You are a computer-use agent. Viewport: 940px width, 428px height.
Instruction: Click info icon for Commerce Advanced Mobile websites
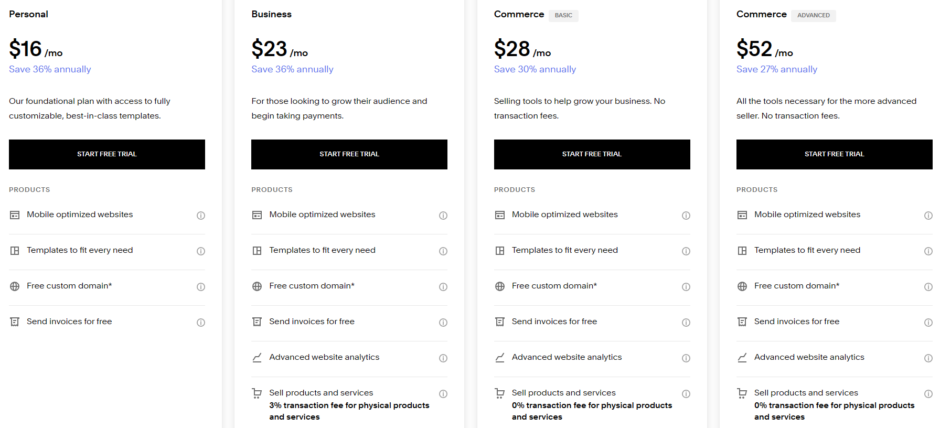point(928,215)
